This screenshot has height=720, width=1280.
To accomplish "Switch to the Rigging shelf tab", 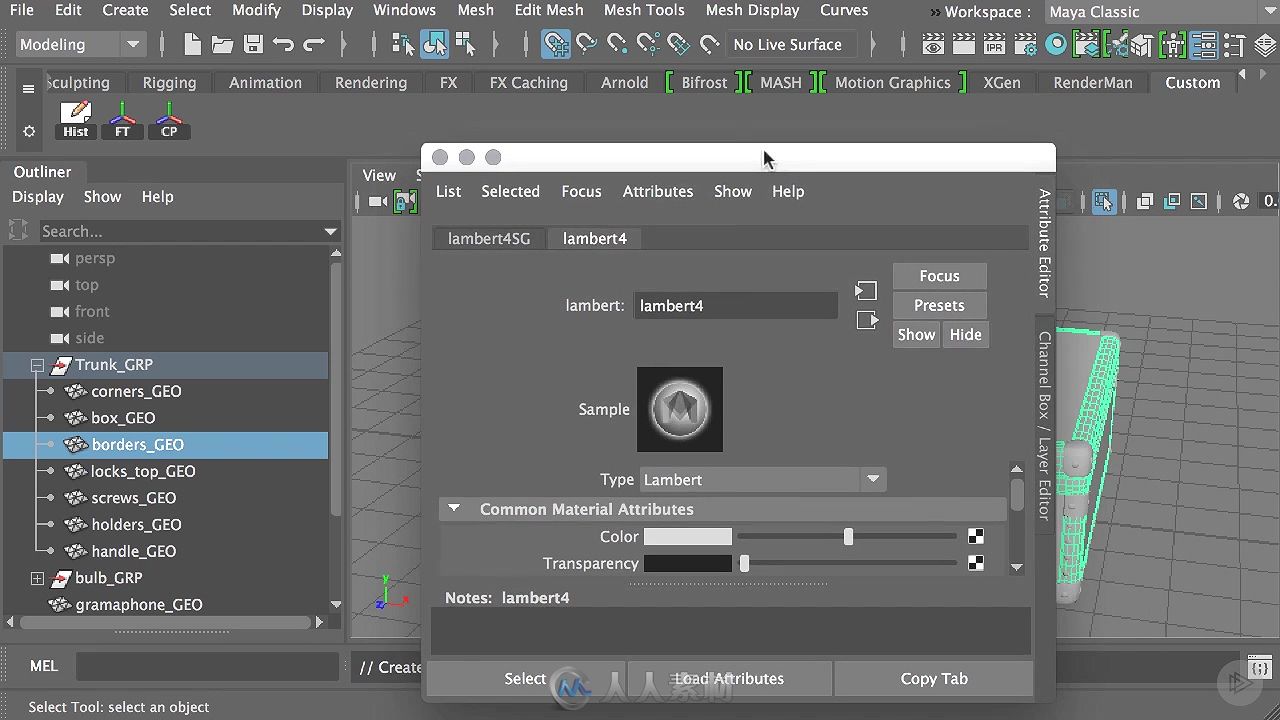I will pos(169,83).
